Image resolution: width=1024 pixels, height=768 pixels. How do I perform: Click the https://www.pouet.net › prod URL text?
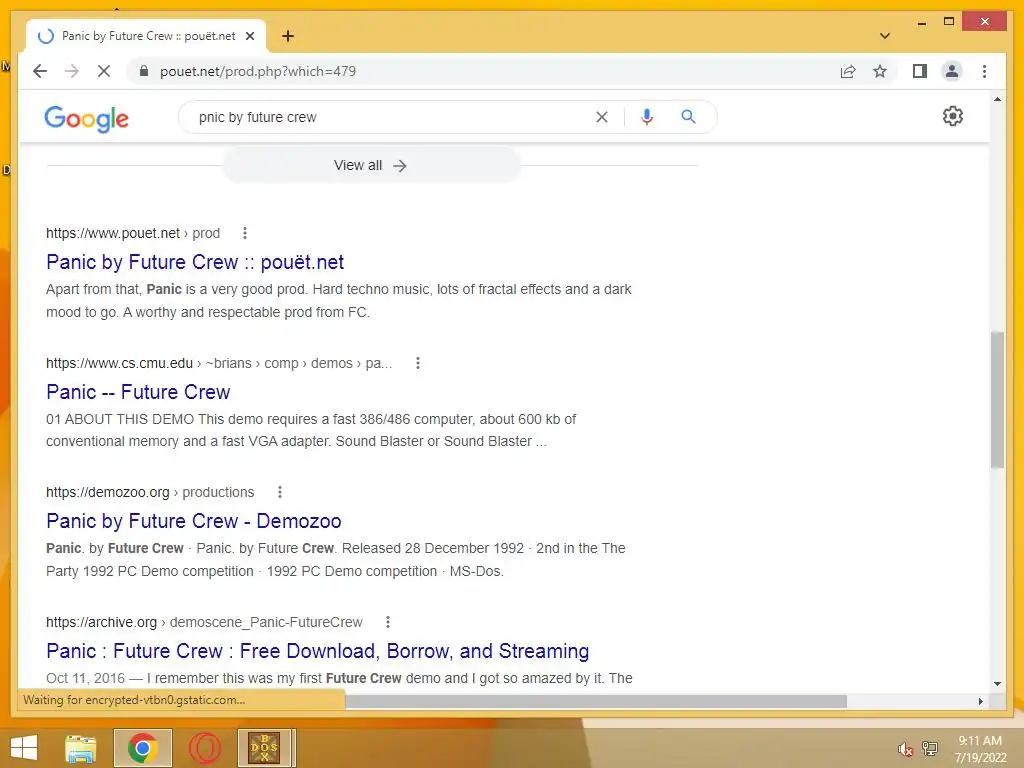tap(133, 233)
